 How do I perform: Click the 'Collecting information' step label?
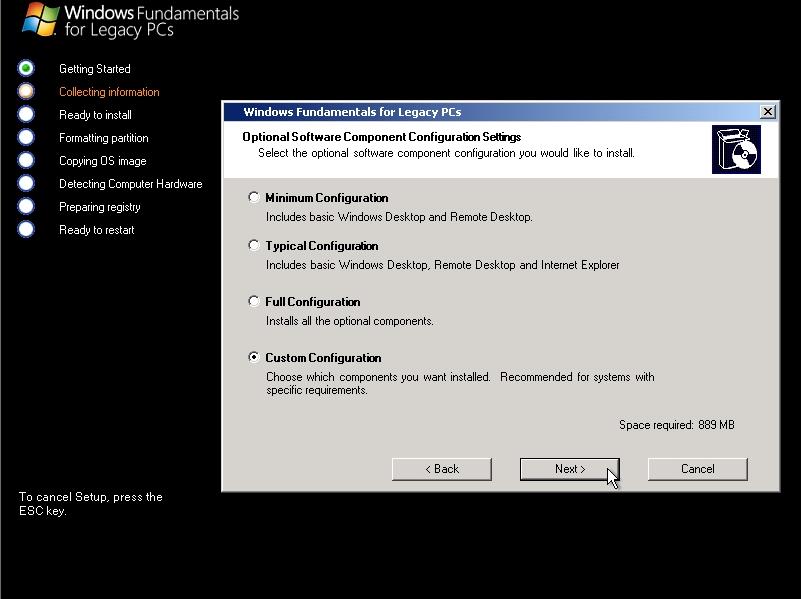tap(109, 92)
